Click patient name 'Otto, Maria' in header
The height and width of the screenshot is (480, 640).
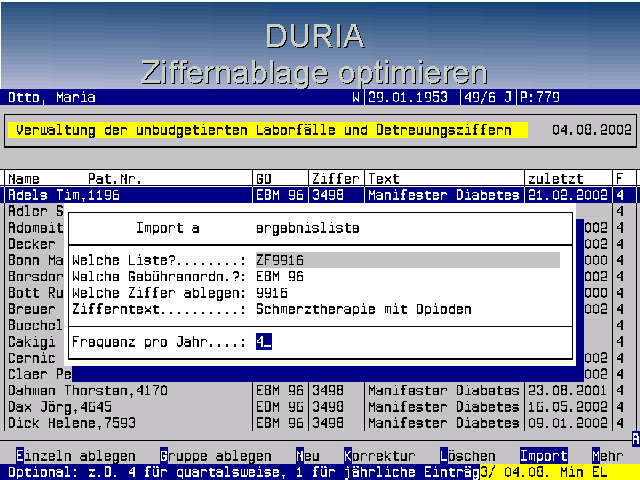tap(52, 97)
